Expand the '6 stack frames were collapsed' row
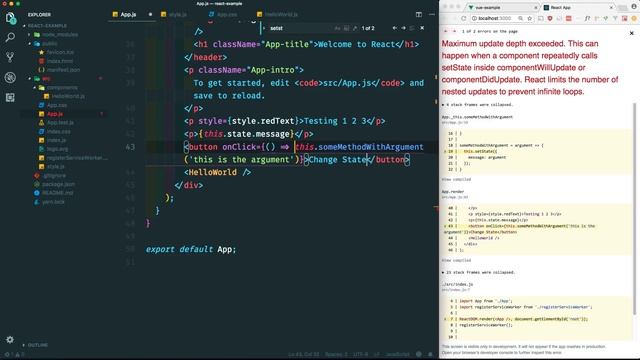The width and height of the screenshot is (640, 360). pyautogui.click(x=477, y=105)
